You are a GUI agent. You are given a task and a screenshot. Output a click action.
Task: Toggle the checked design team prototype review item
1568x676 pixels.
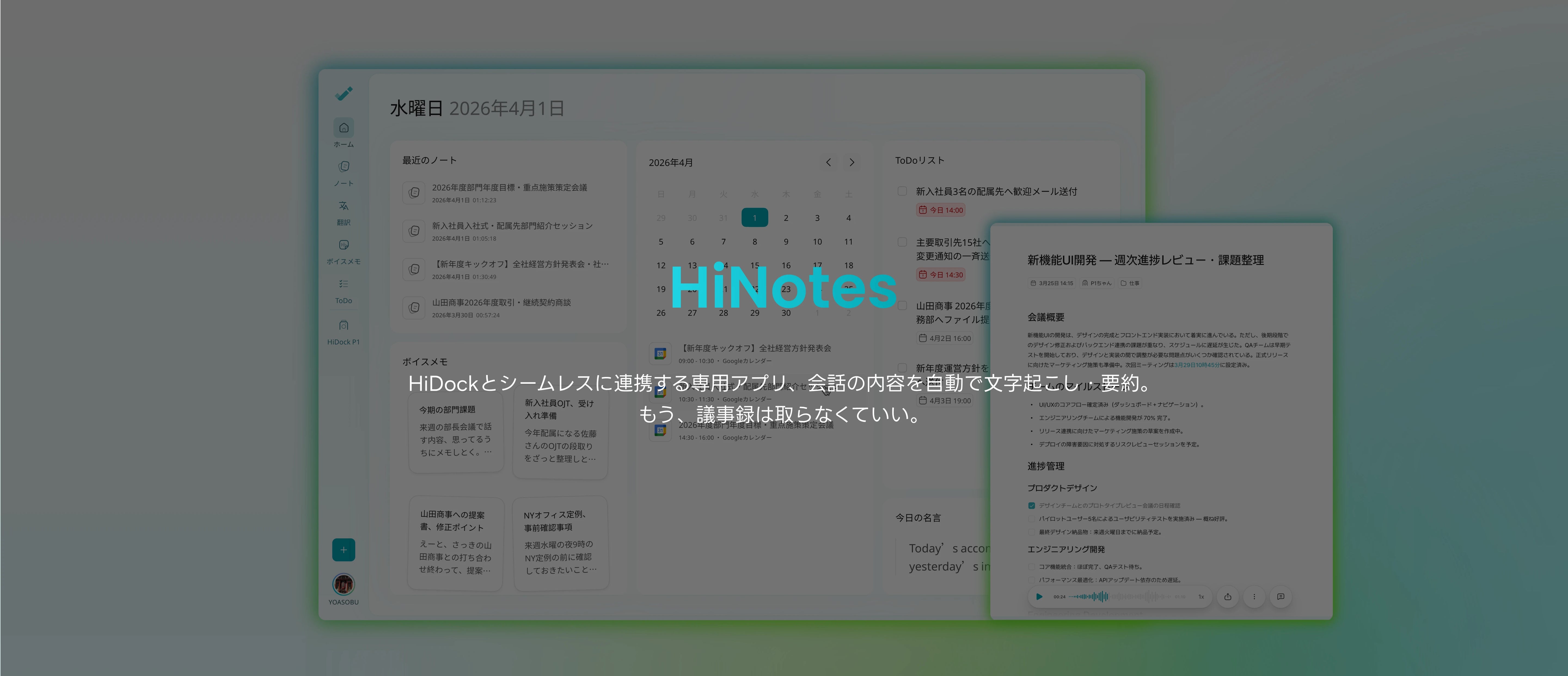1032,506
